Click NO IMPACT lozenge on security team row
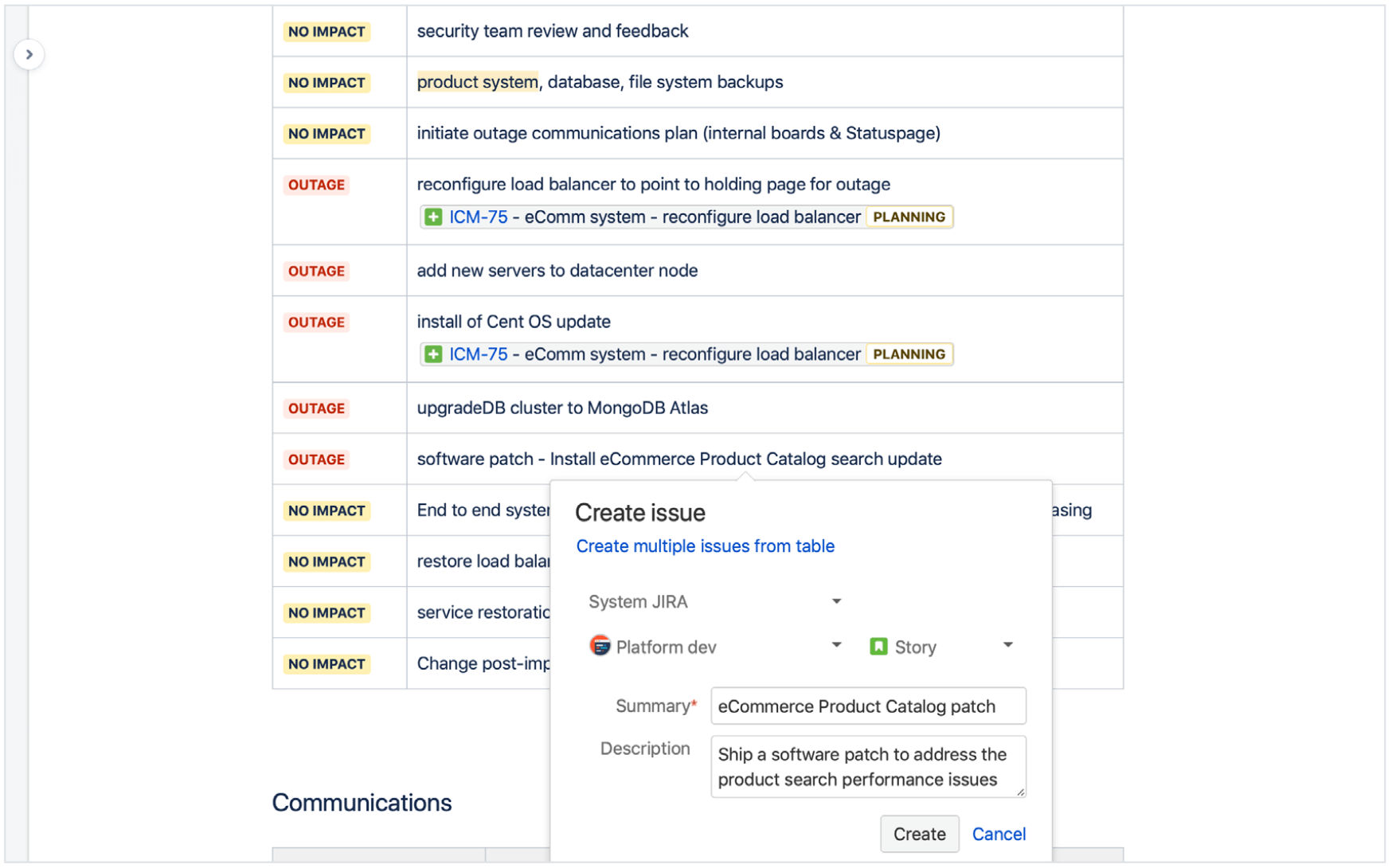Viewport: 1392px width, 868px height. pos(326,31)
